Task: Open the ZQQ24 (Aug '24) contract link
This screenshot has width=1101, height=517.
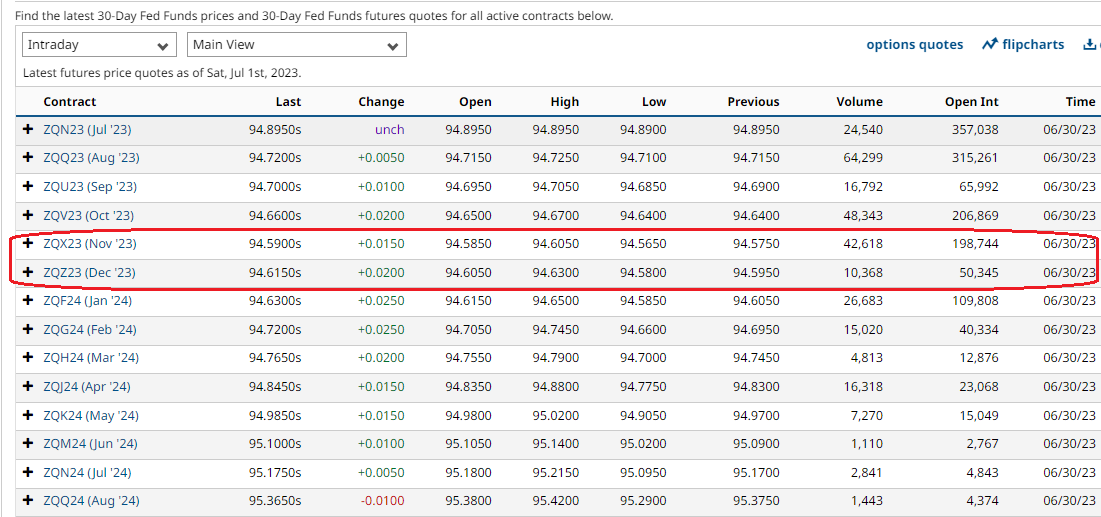Action: [91, 500]
